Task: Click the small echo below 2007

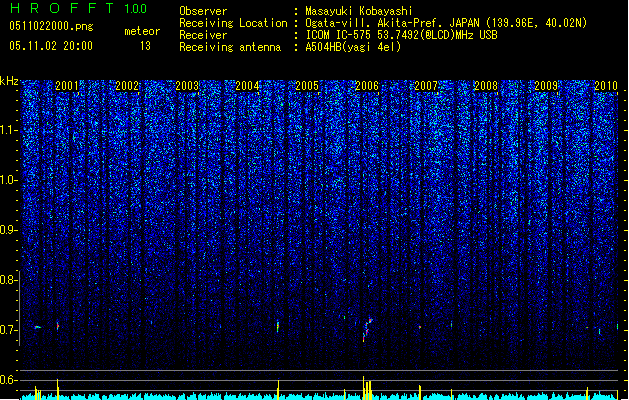Action: [x=420, y=327]
